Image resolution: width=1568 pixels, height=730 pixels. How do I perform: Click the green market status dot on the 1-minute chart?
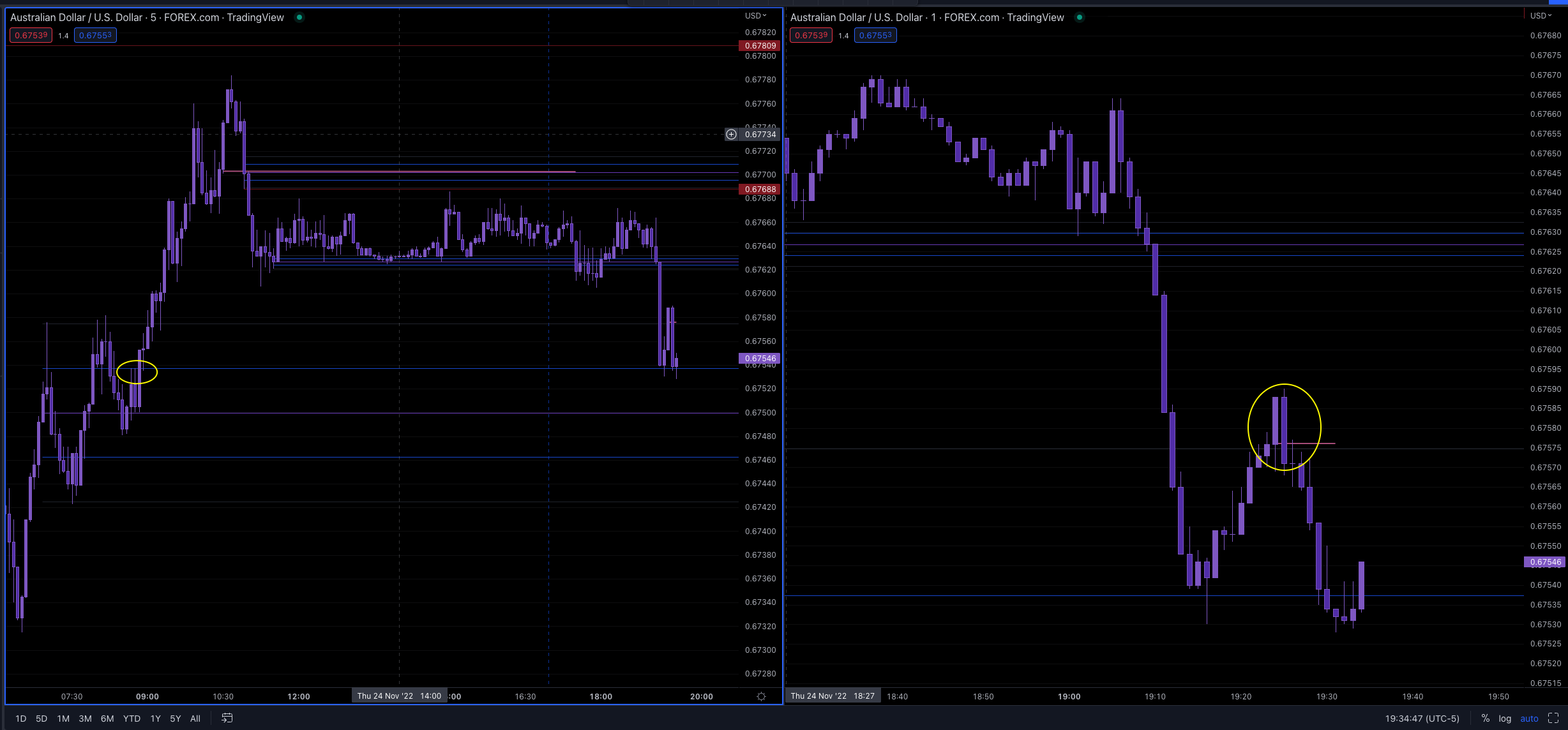click(1079, 17)
